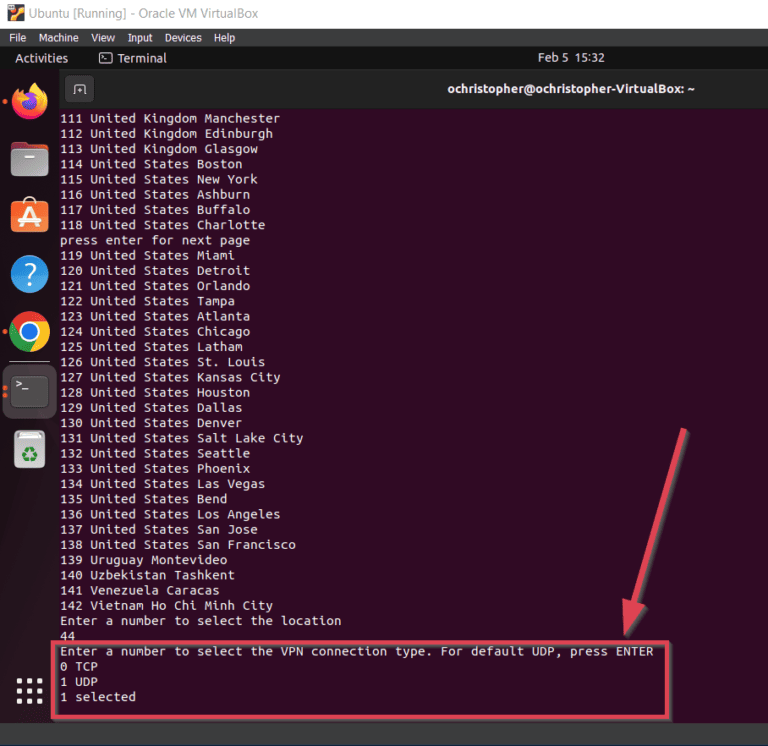Screen dimensions: 768x746
Task: Open the File menu
Action: (x=18, y=38)
